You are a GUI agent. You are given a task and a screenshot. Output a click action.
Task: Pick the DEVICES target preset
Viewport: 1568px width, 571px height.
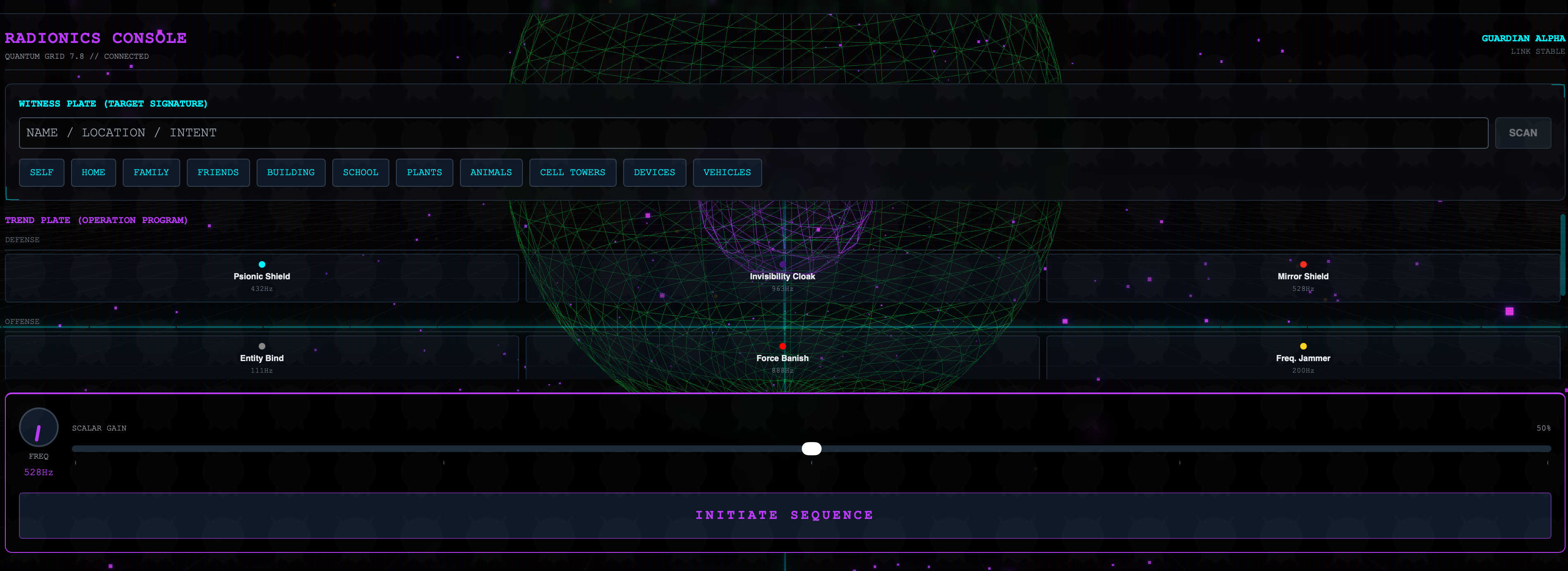click(654, 173)
